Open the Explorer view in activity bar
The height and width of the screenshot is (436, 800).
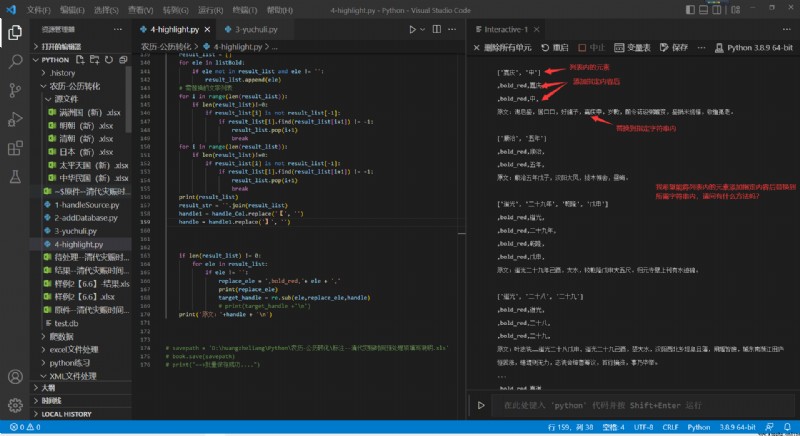(x=15, y=33)
